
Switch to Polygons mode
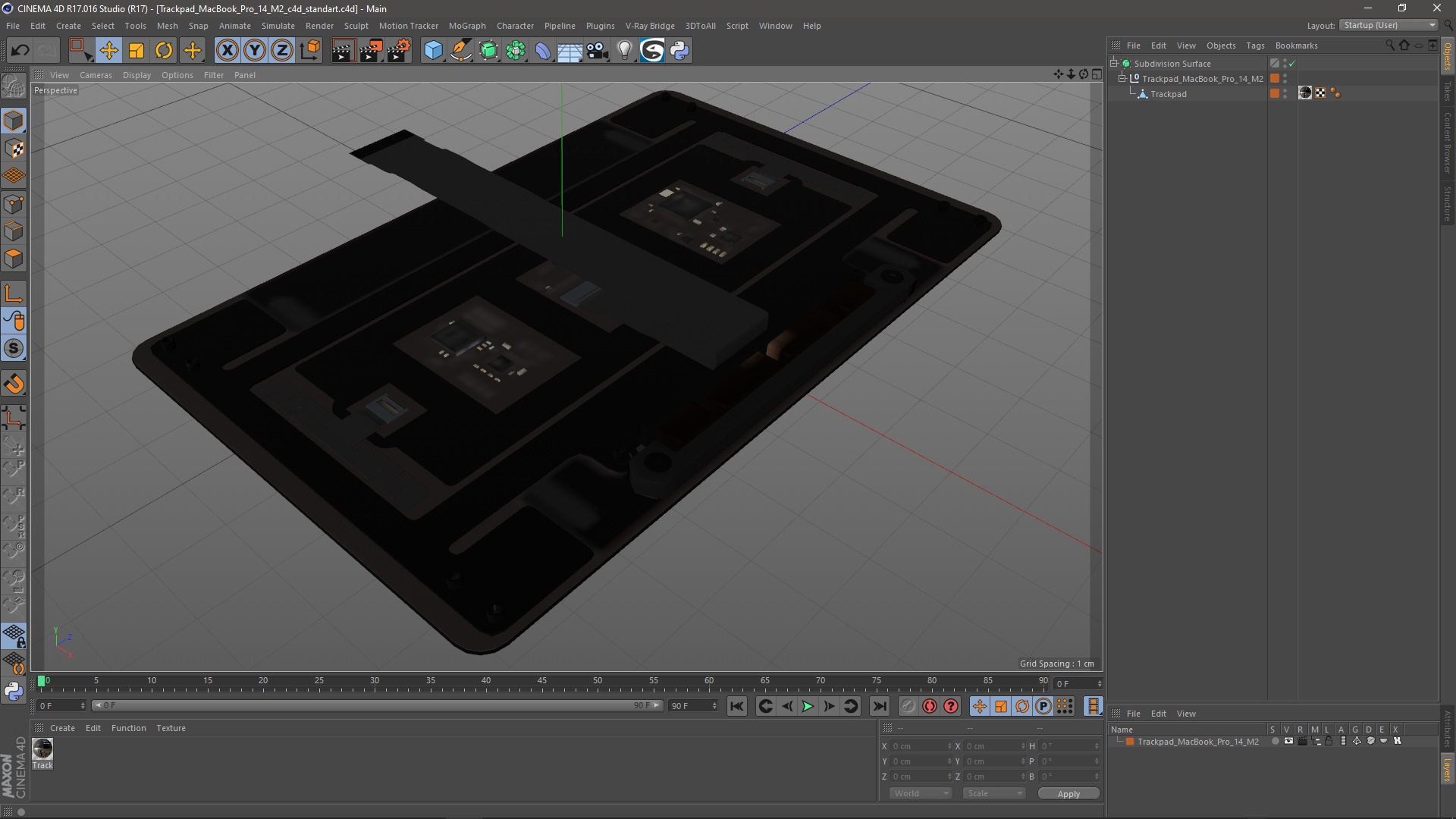(x=14, y=259)
